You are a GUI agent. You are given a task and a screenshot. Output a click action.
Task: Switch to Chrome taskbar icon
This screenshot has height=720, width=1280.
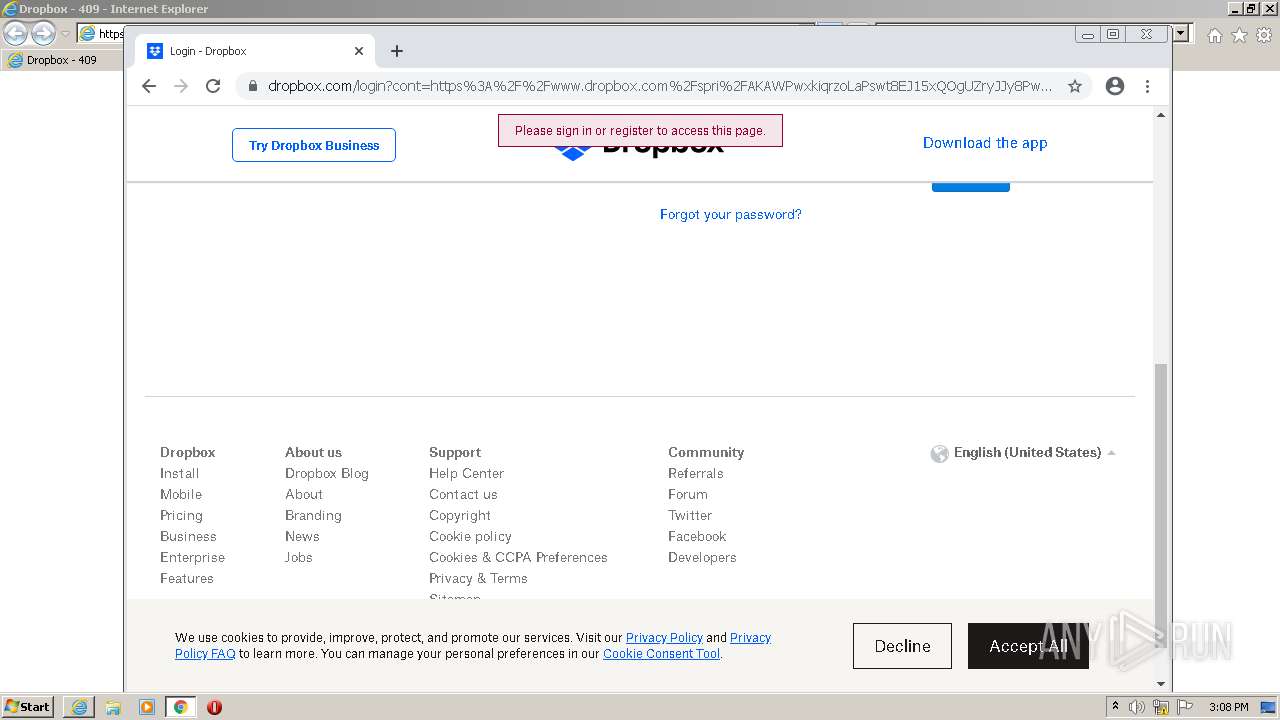[x=180, y=707]
